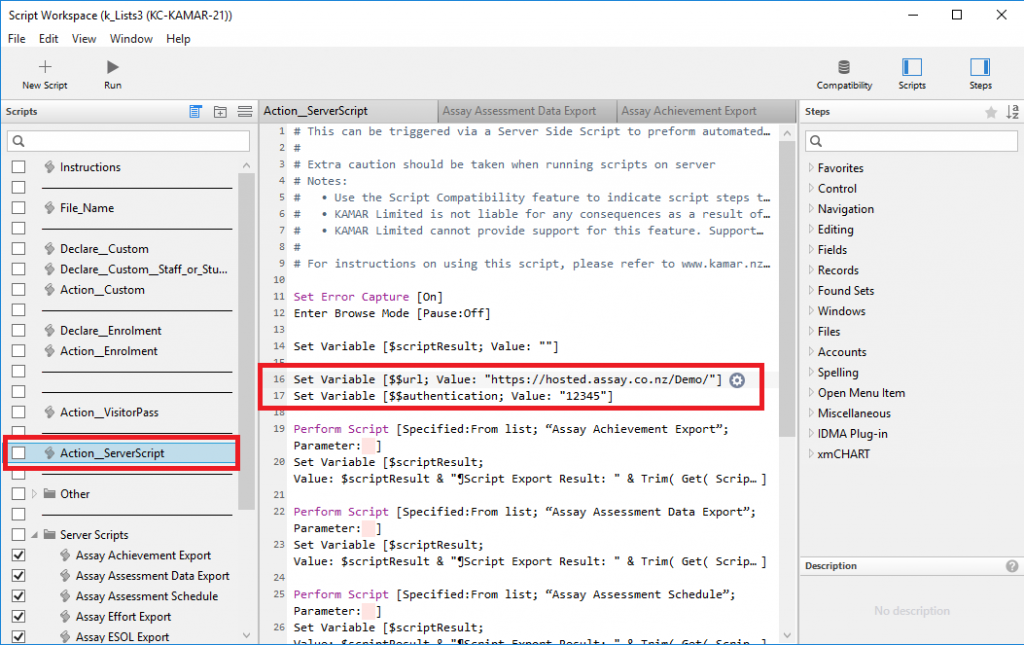Image resolution: width=1024 pixels, height=645 pixels.
Task: Expand the Control steps category
Action: 810,188
